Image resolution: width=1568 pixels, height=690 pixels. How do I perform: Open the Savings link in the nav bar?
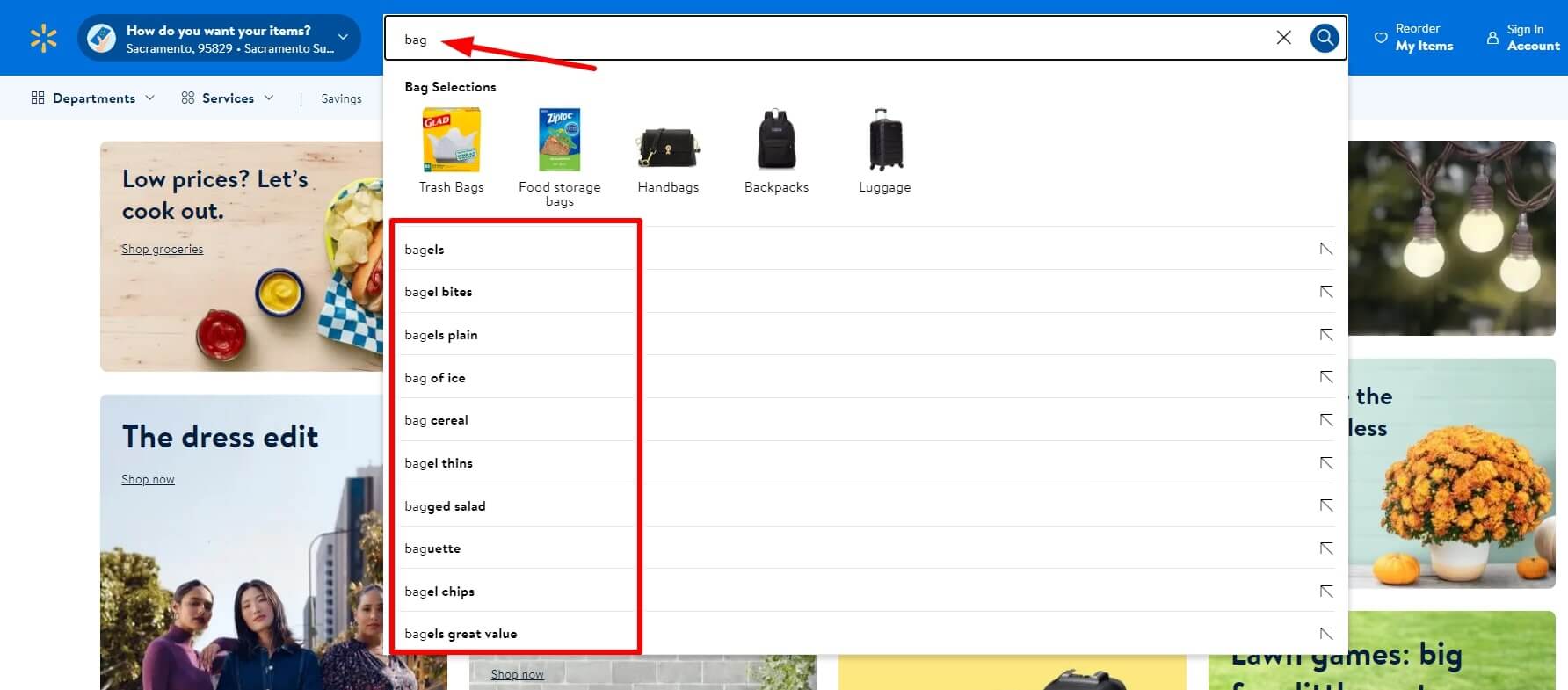tap(341, 98)
